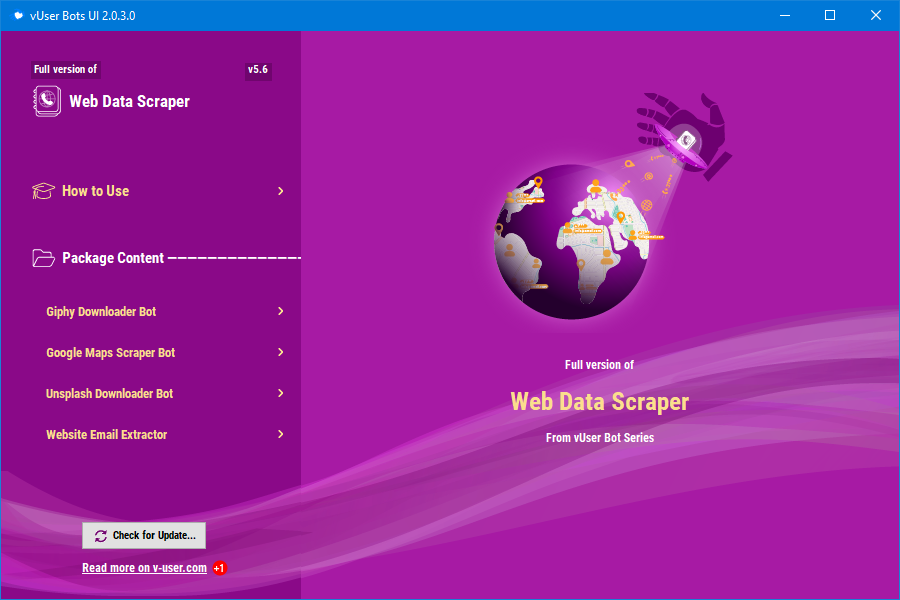
Task: Click the refresh icon on Check for Update
Action: (100, 536)
